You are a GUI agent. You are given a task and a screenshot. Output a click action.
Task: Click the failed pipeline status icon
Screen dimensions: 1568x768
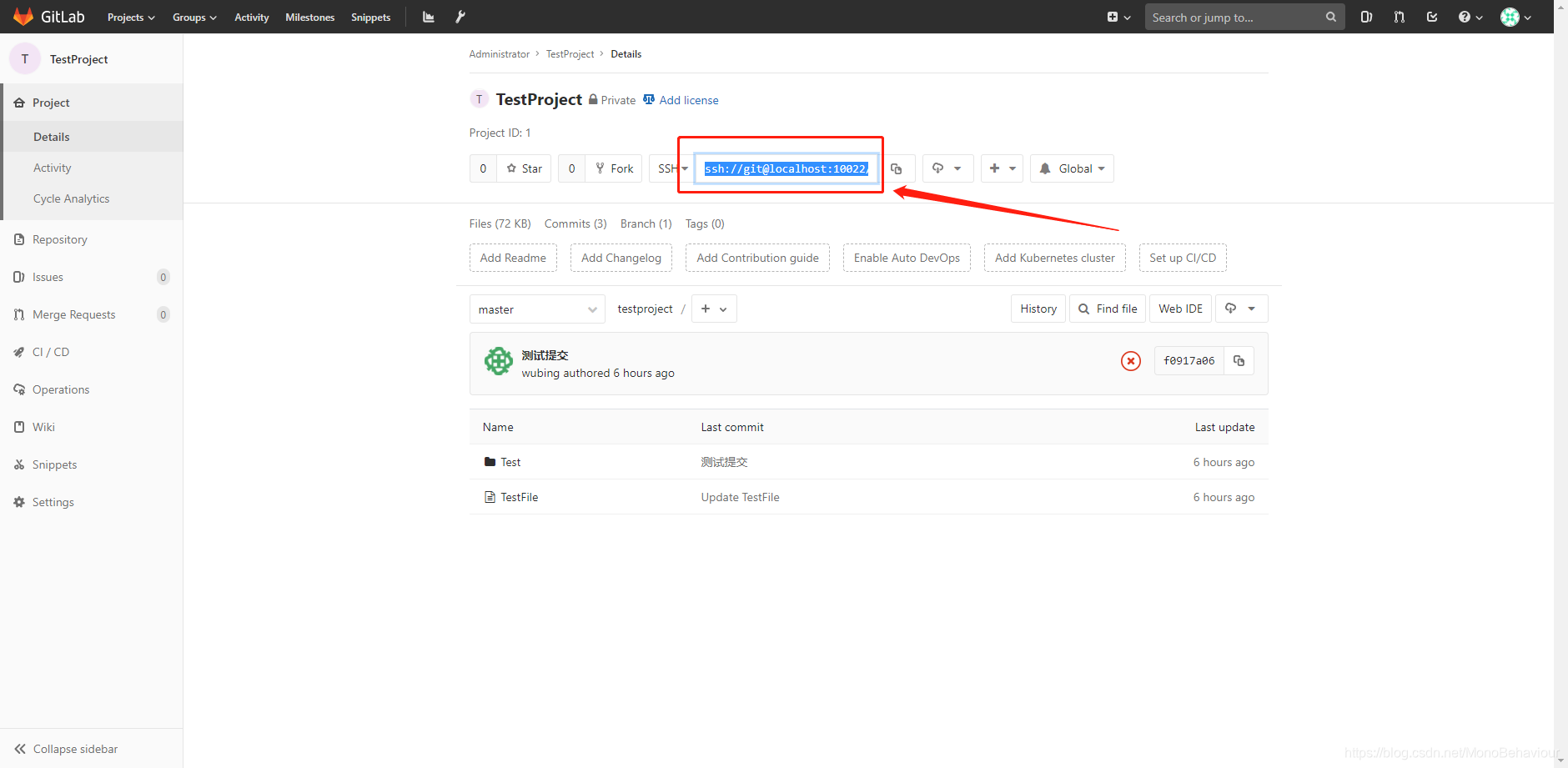tap(1131, 361)
